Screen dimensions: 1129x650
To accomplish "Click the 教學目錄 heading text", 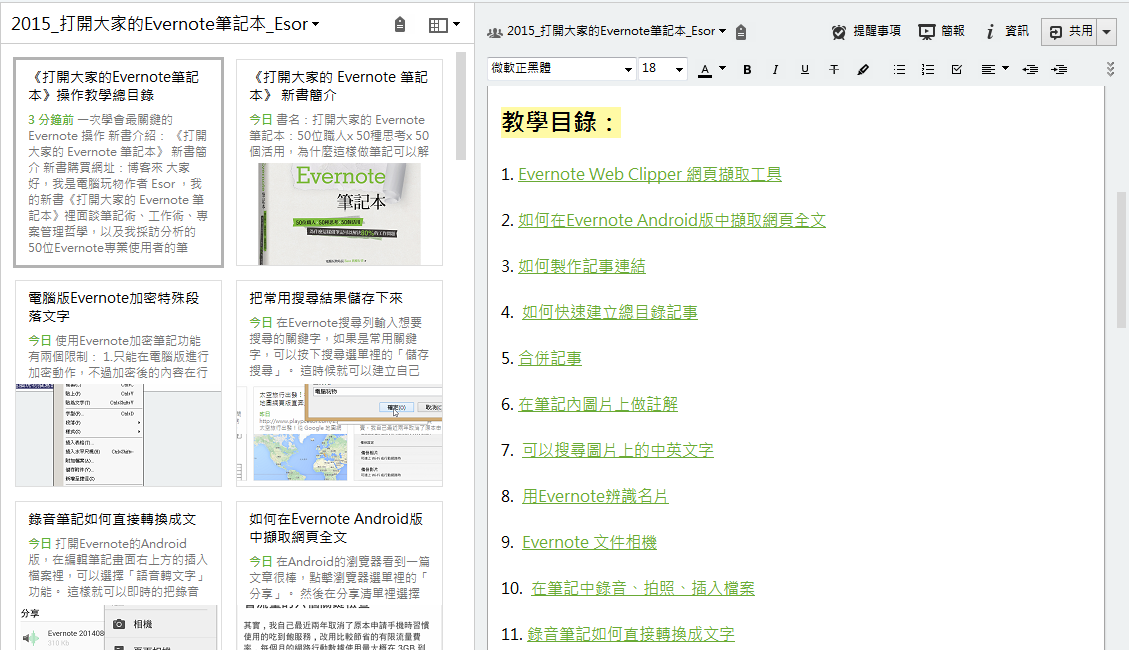I will coord(561,122).
